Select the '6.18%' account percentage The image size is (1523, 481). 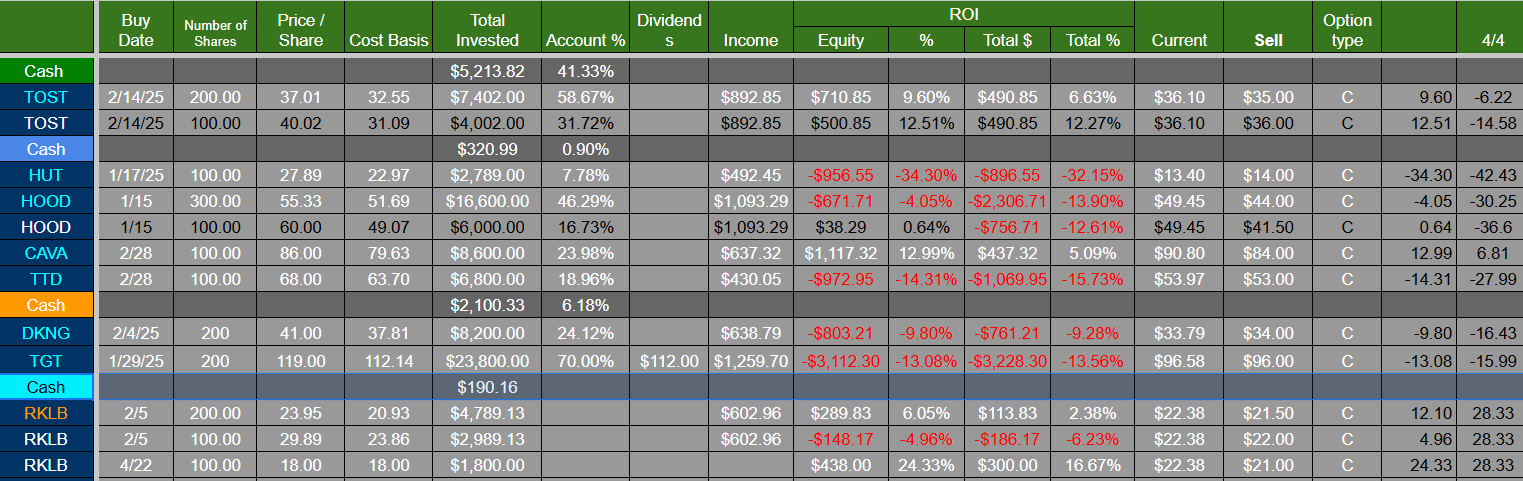tap(585, 305)
